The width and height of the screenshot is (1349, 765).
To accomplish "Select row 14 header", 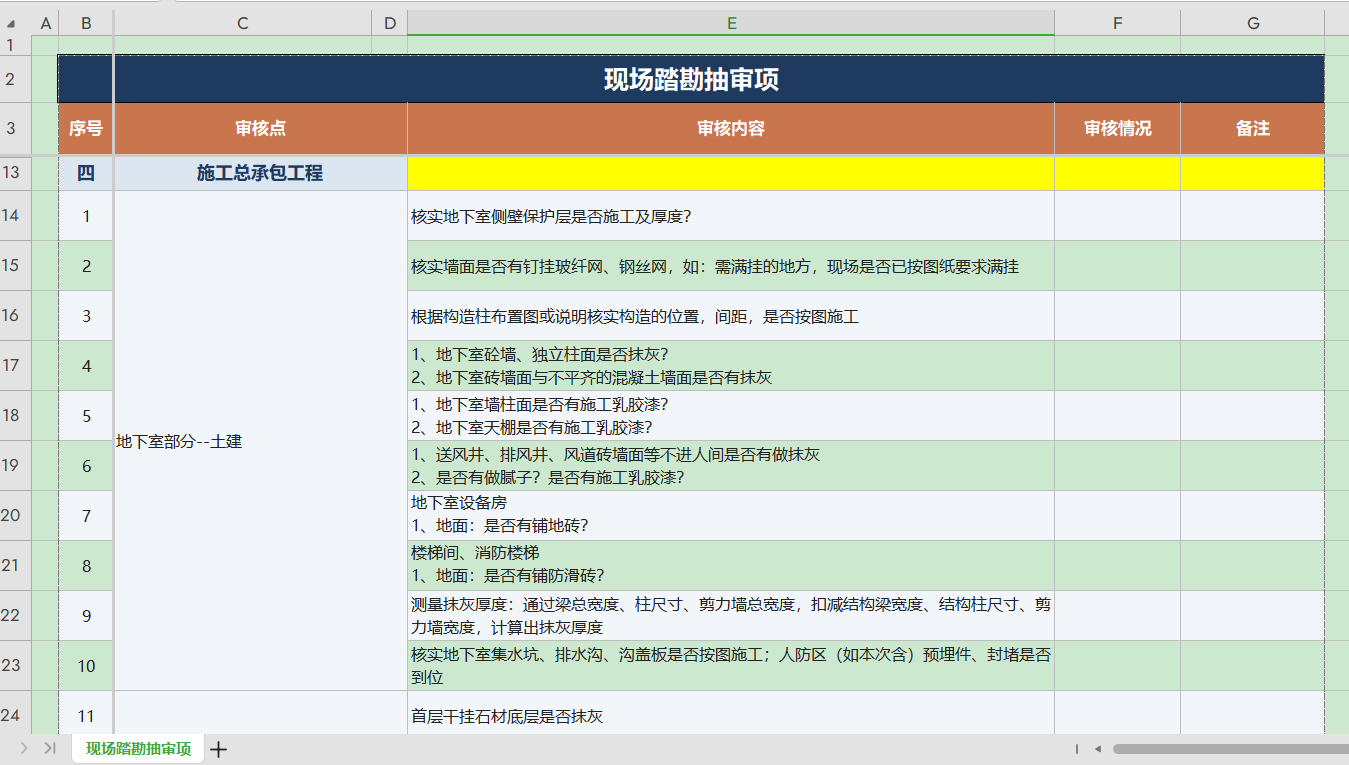I will (15, 215).
